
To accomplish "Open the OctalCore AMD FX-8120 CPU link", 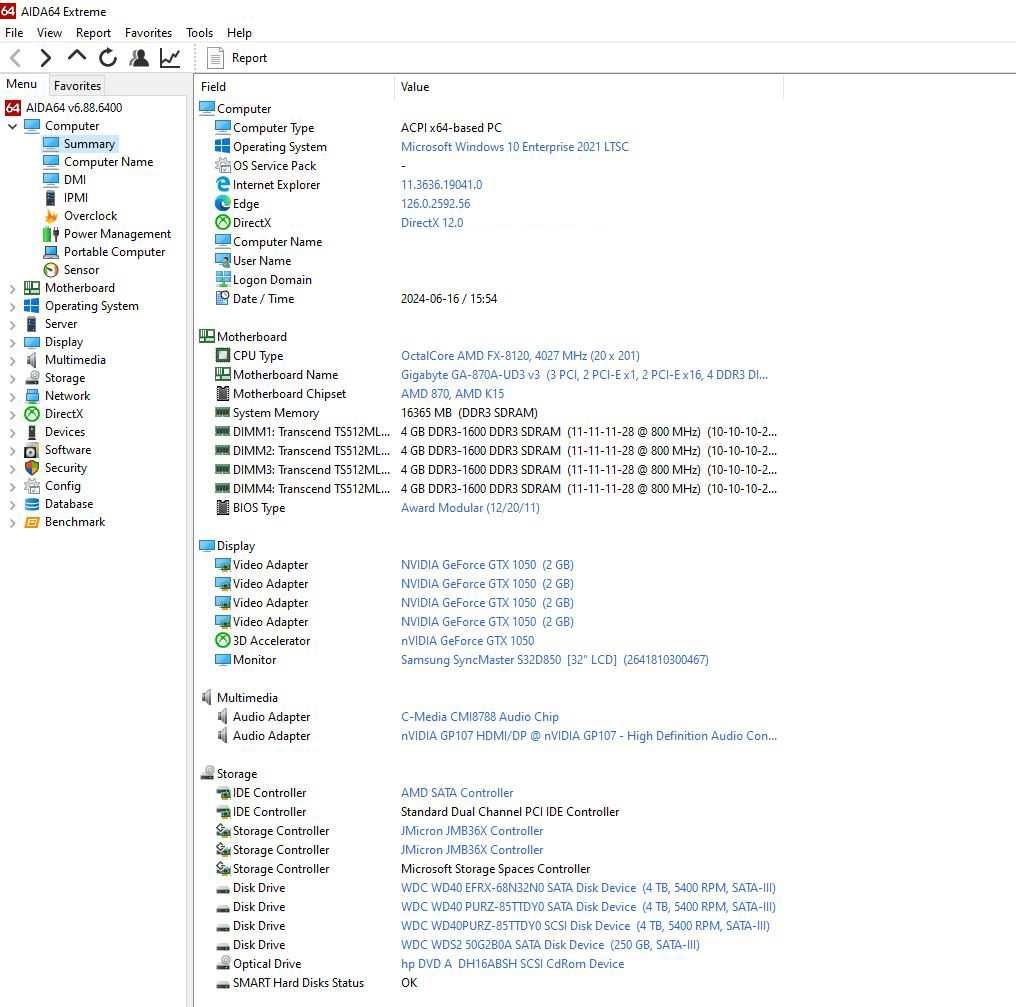I will pos(520,356).
